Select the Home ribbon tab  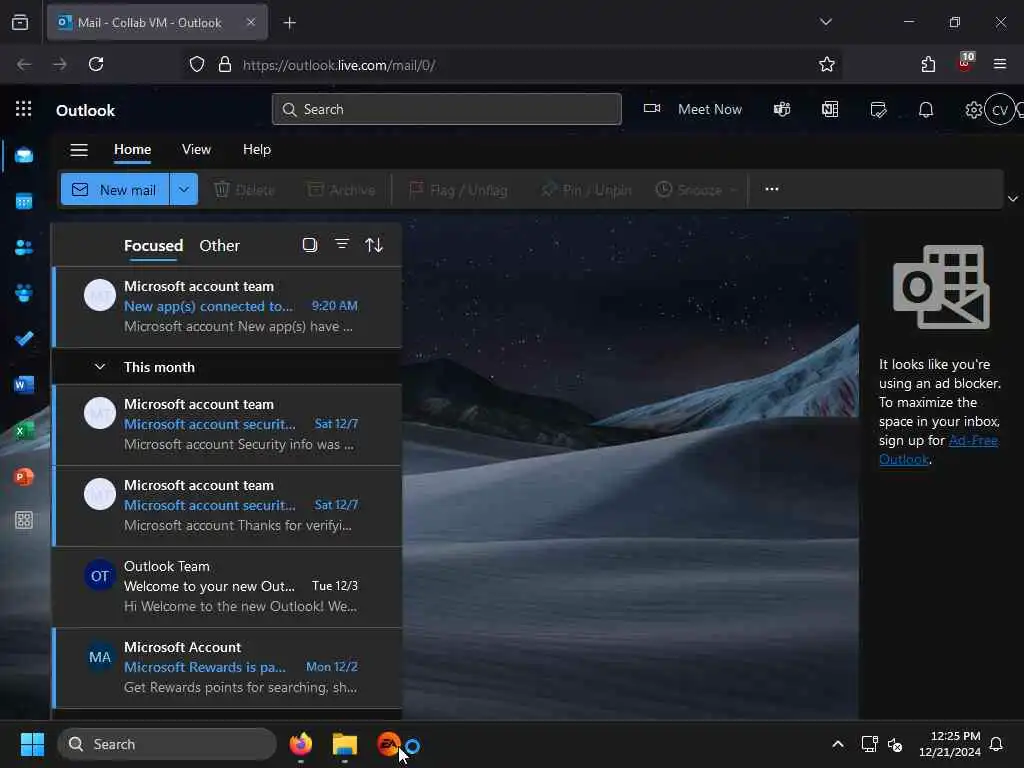click(x=133, y=150)
